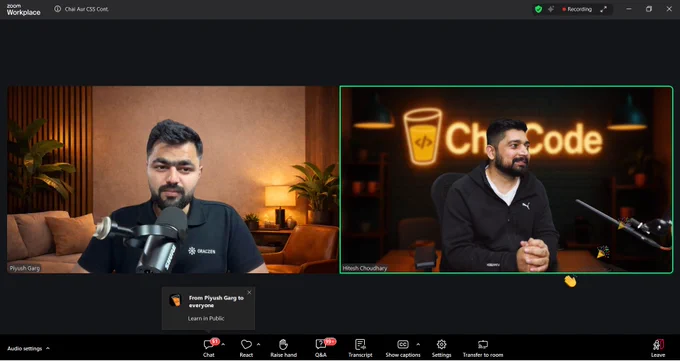Open meeting Settings gear

441,345
